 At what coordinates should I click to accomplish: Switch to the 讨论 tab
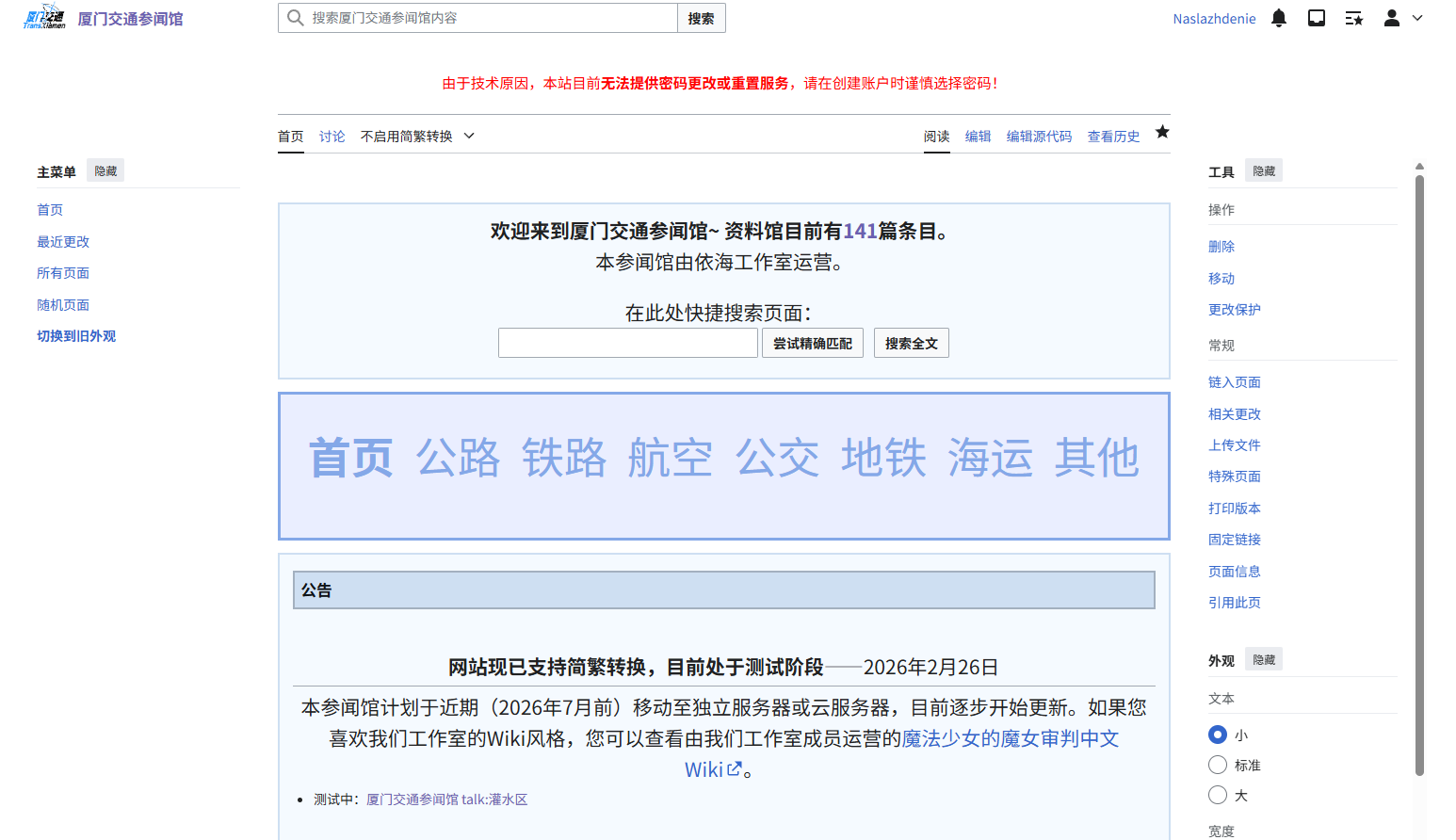pyautogui.click(x=332, y=136)
